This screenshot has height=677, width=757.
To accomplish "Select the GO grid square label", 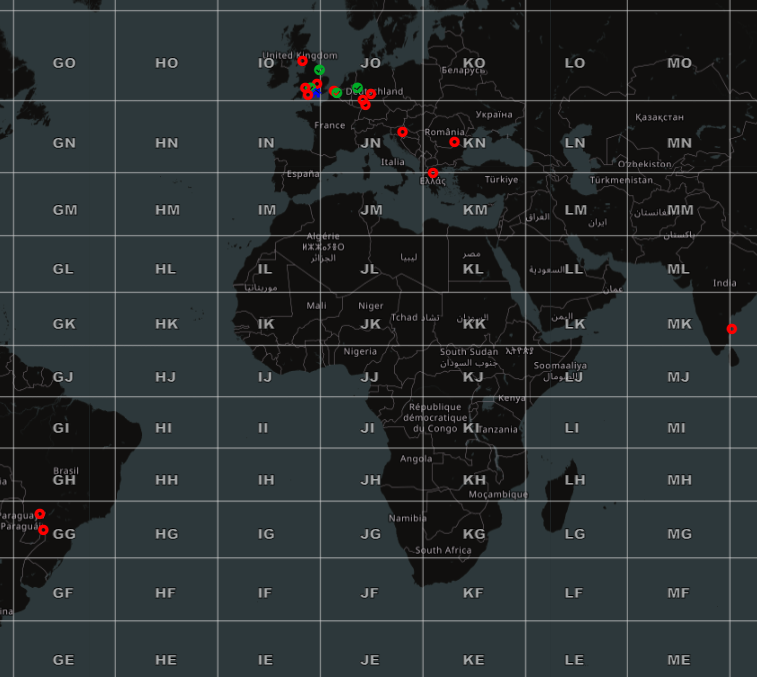I will pos(64,63).
